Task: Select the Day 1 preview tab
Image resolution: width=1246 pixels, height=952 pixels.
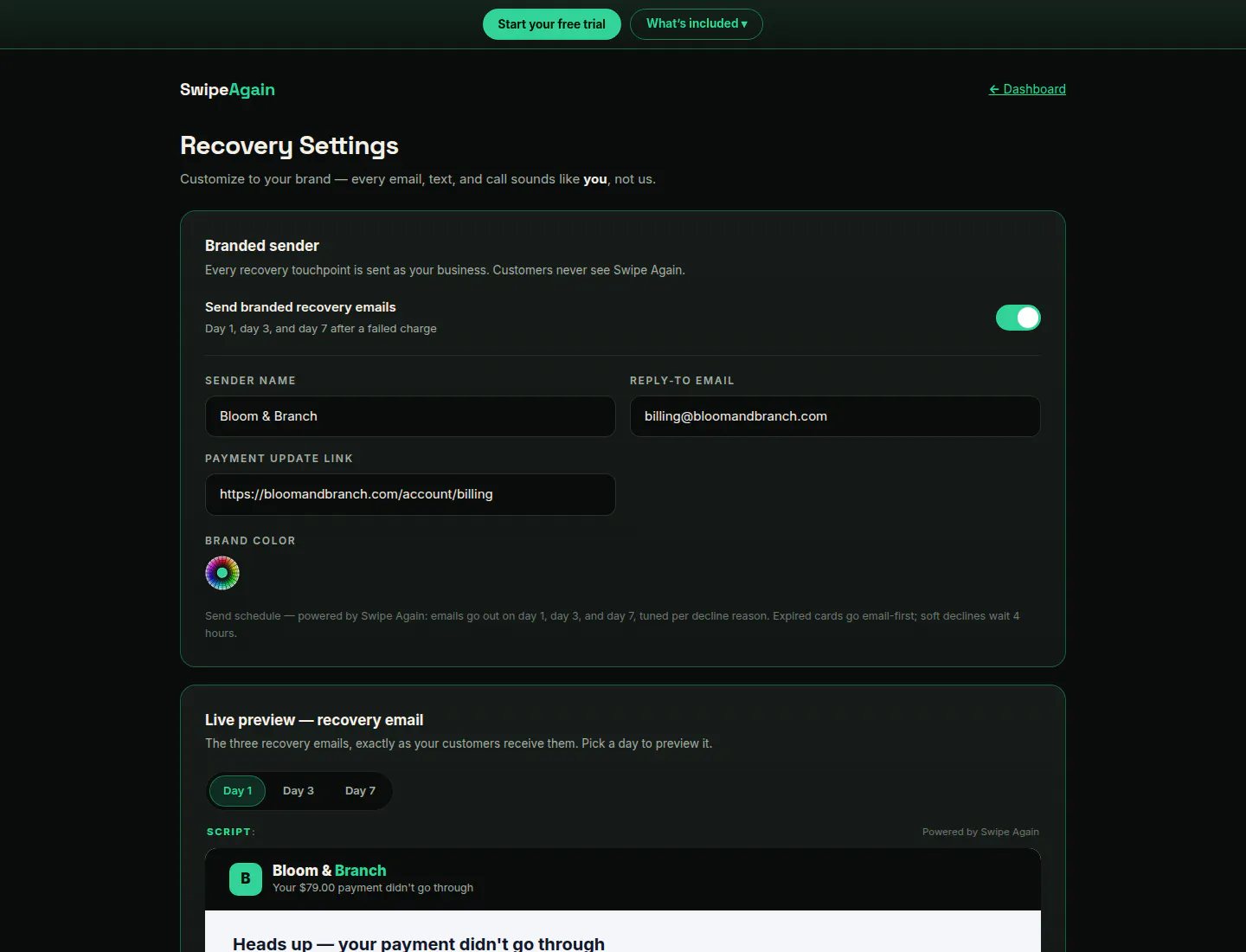Action: click(238, 791)
